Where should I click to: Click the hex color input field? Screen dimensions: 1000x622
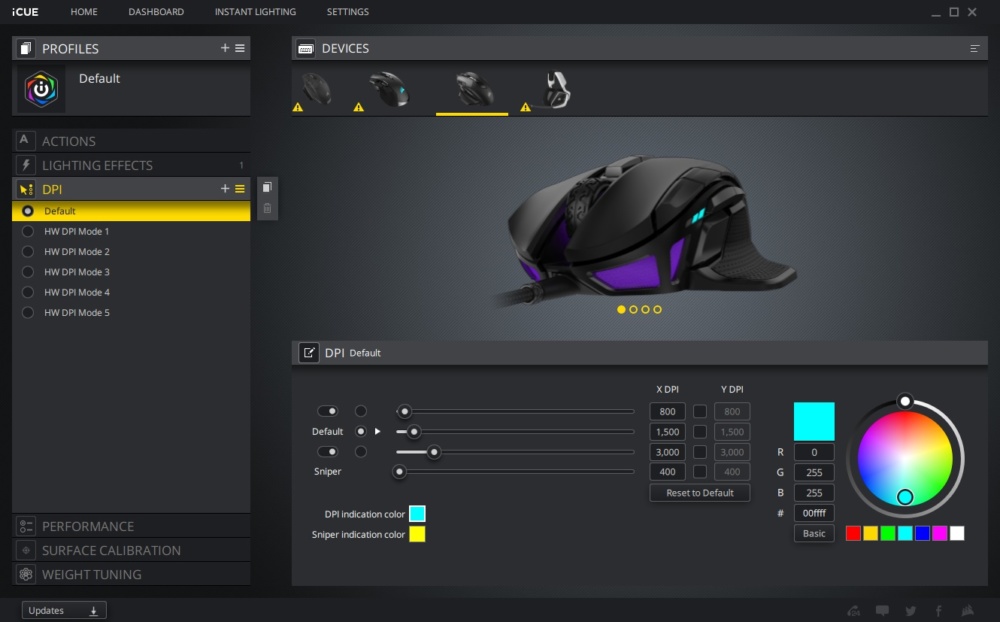[x=814, y=513]
